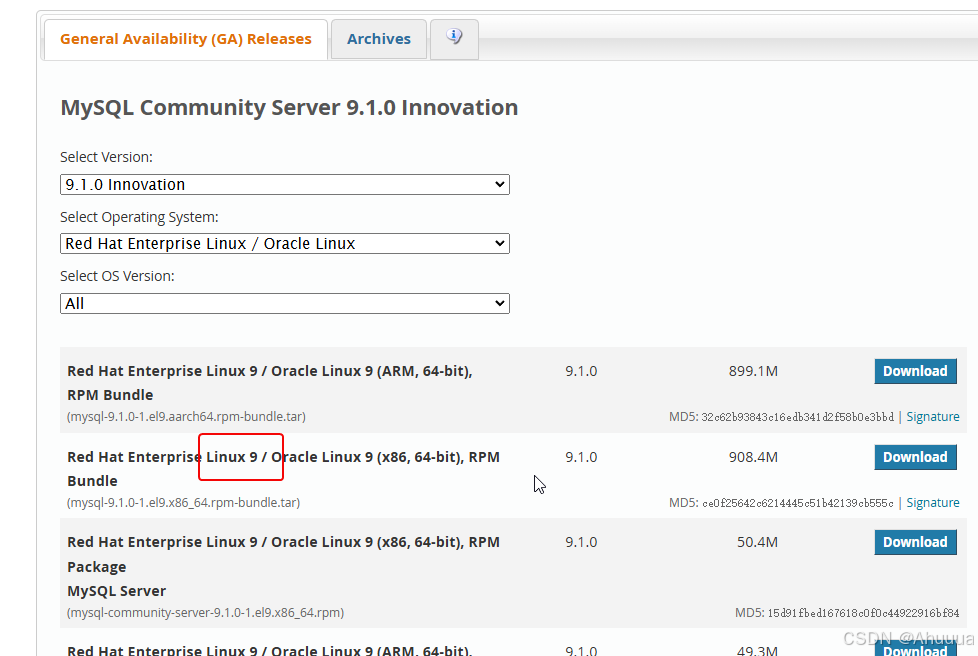
Task: Click version 9.1.0 in the 908.4M row
Action: 581,457
